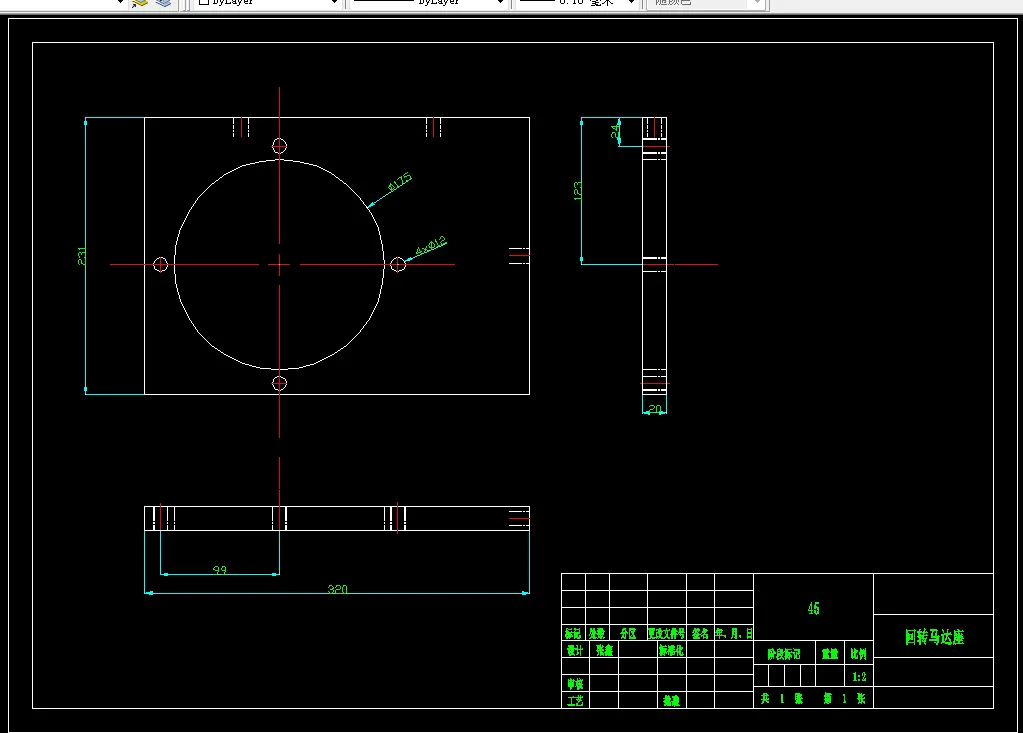Pick the small hole above the large circle
1023x733 pixels.
click(279, 146)
